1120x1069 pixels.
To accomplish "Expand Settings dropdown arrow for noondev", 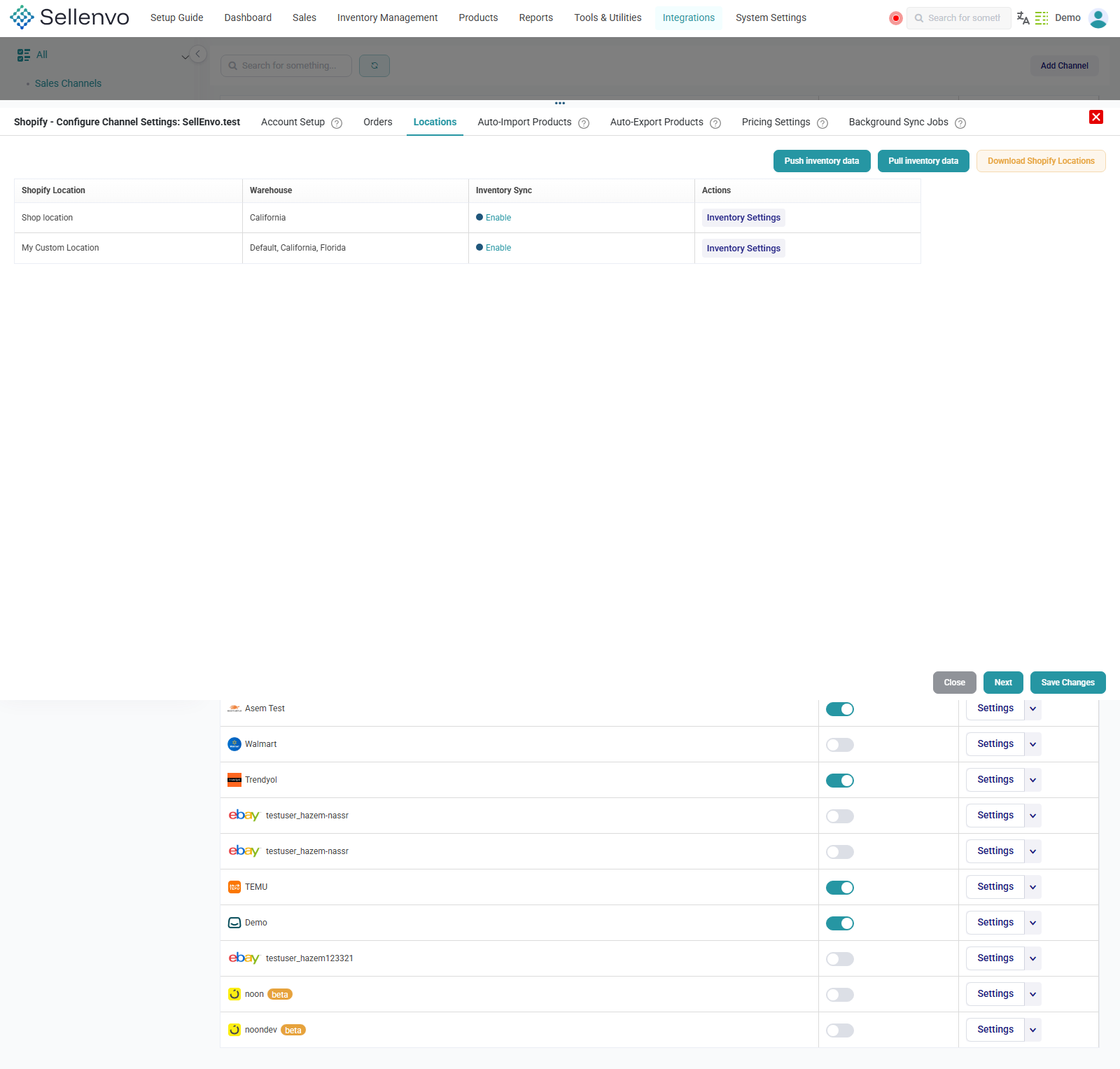I will [x=1033, y=1030].
